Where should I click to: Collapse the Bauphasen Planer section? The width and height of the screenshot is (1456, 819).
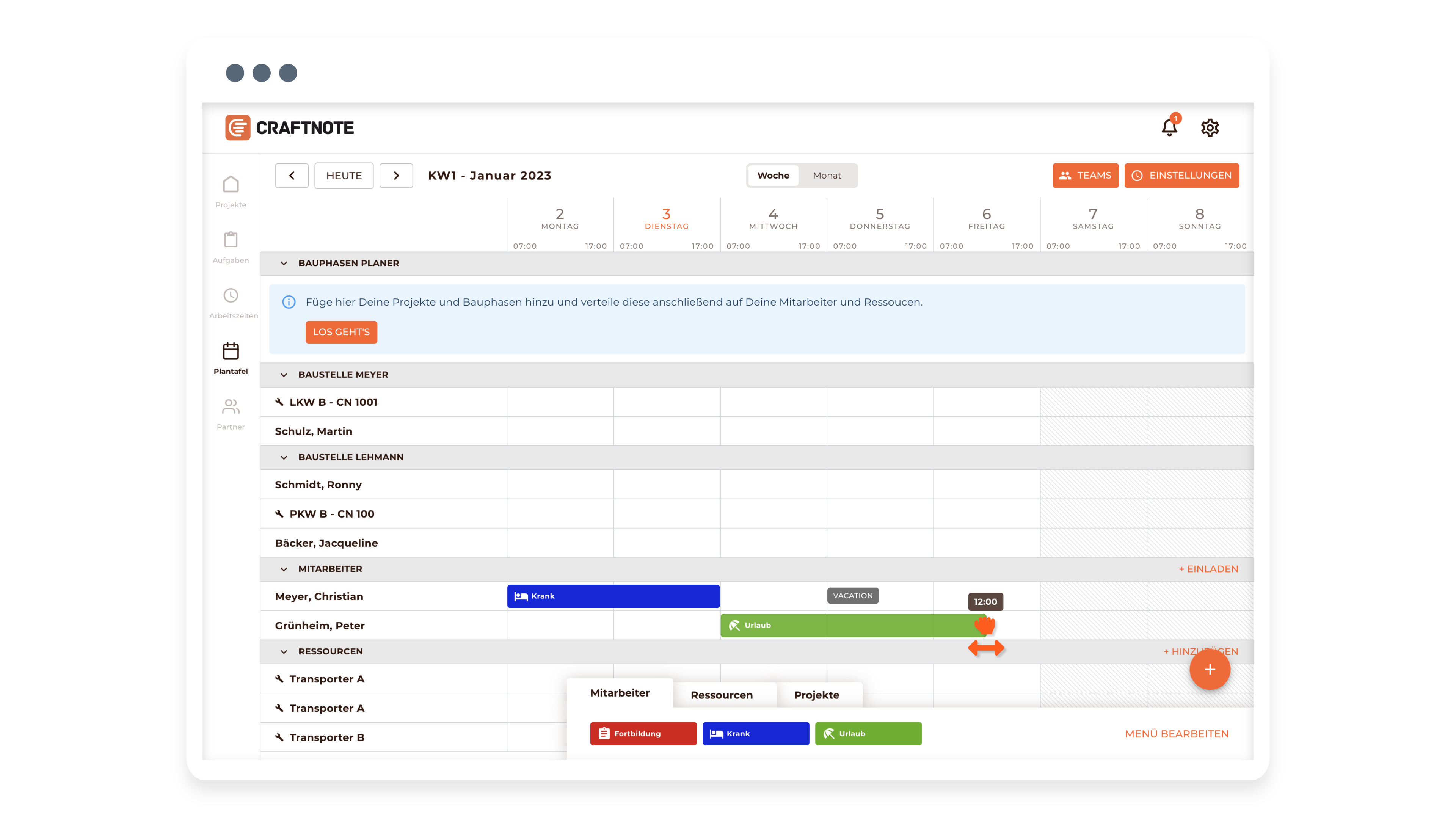tap(284, 264)
